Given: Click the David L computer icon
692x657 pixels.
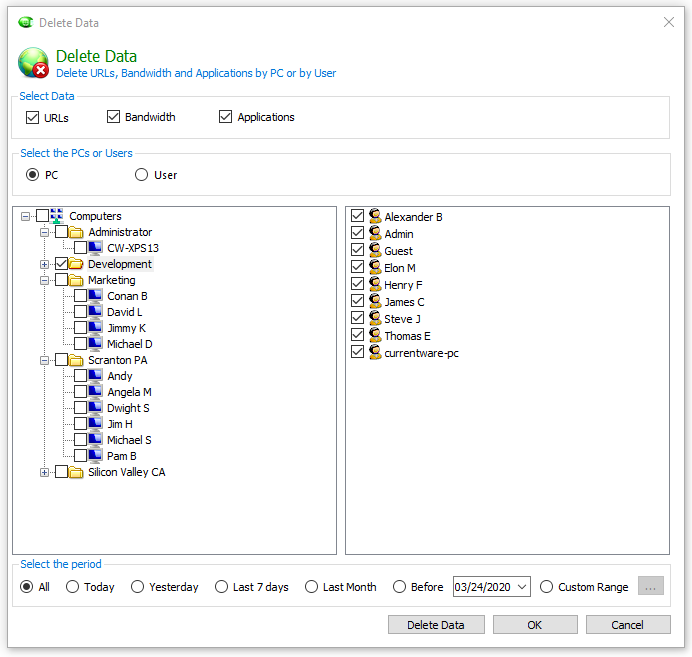Looking at the screenshot, I should (x=95, y=312).
